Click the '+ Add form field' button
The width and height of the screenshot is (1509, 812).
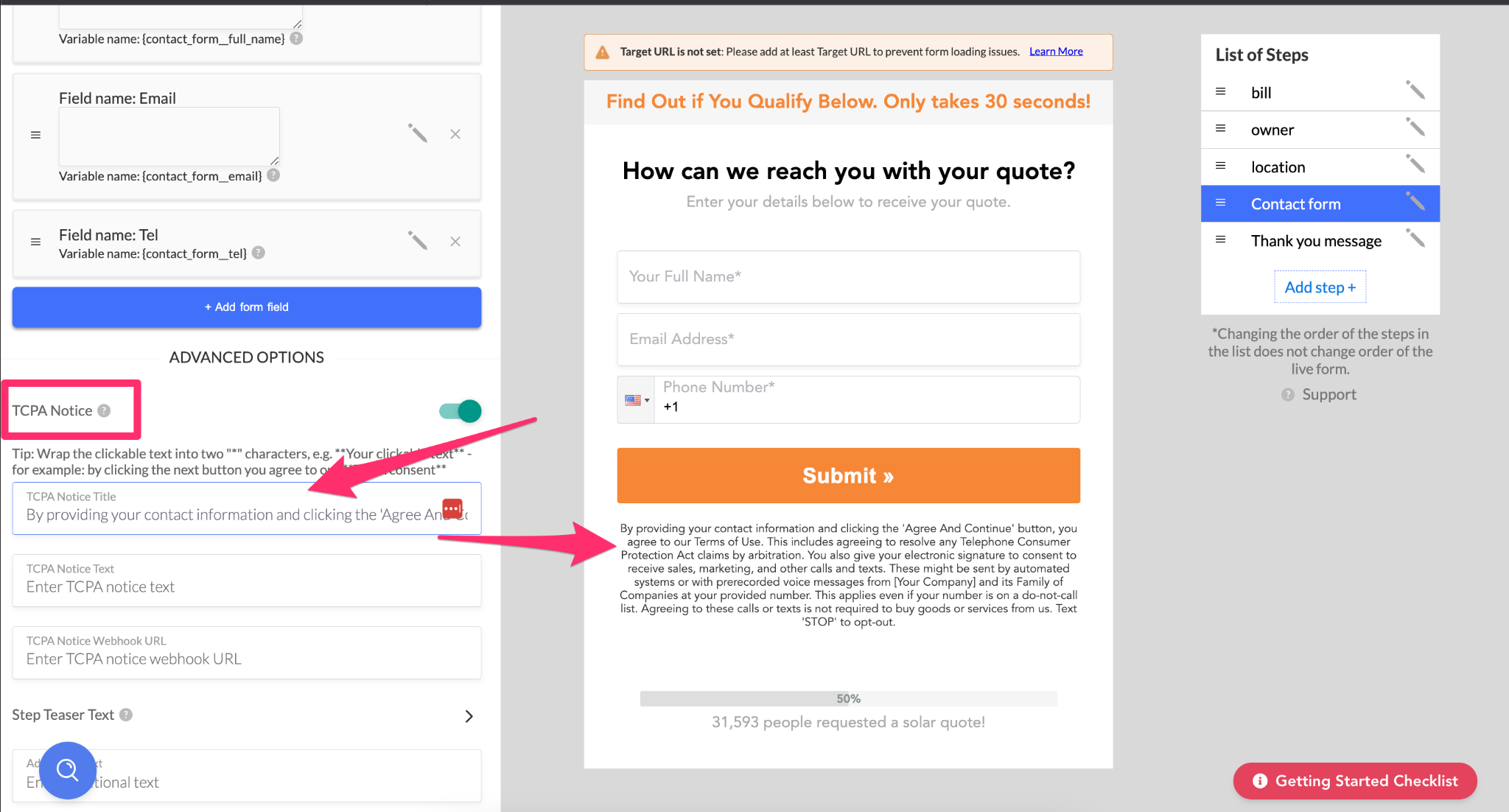(247, 307)
